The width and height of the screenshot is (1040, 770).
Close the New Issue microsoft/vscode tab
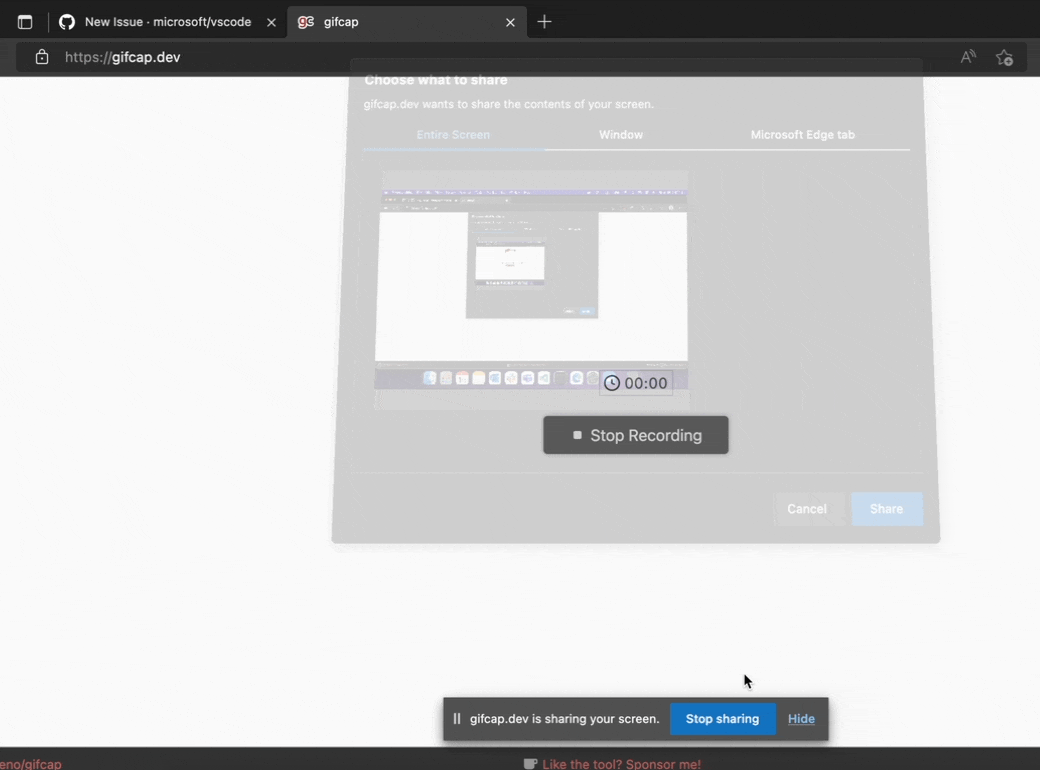pos(271,23)
